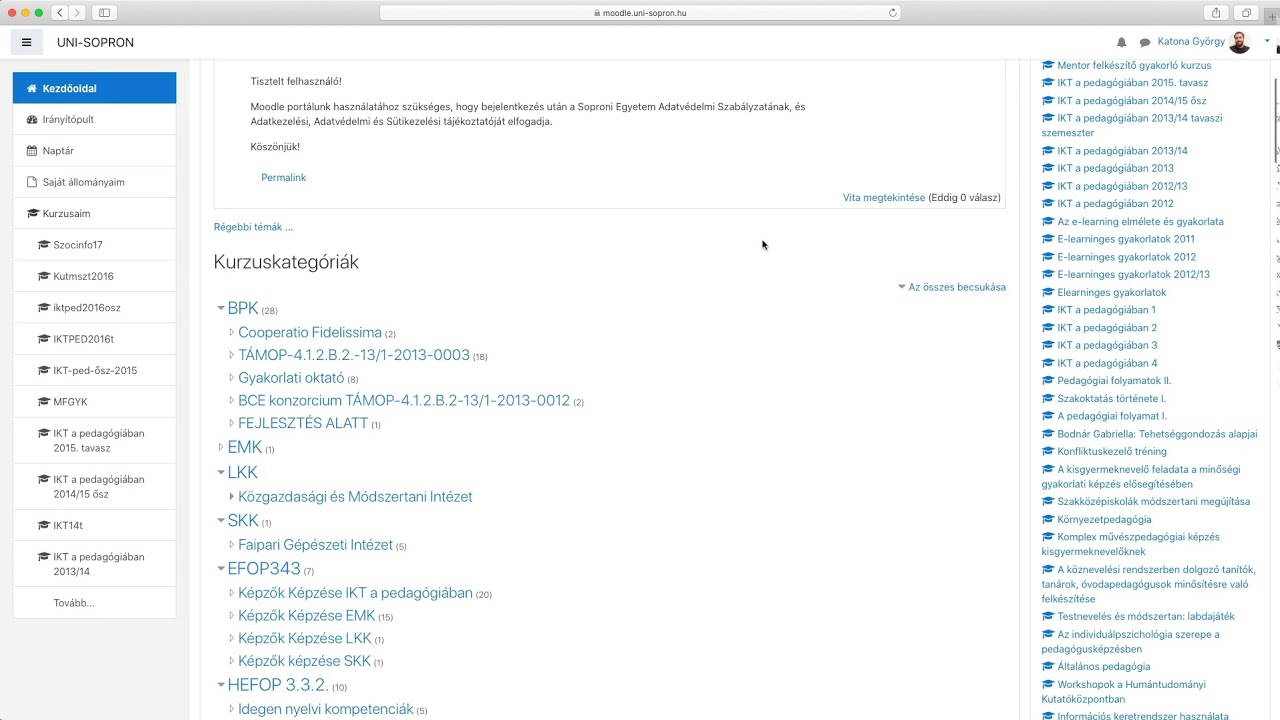The image size is (1280, 720).
Task: Reload the page in address bar
Action: (893, 13)
